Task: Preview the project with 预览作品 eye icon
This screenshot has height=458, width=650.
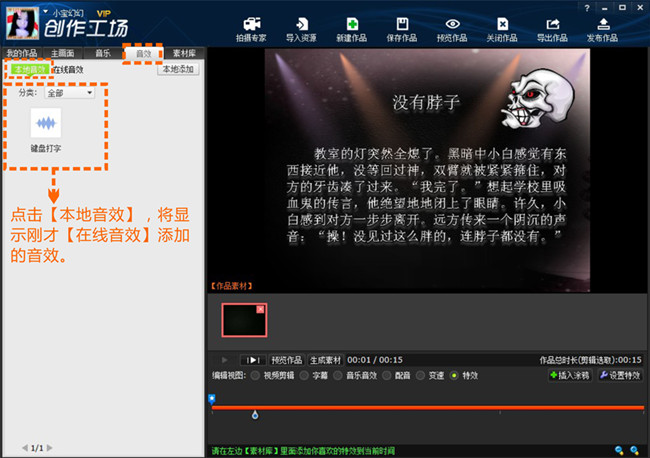Action: (452, 28)
